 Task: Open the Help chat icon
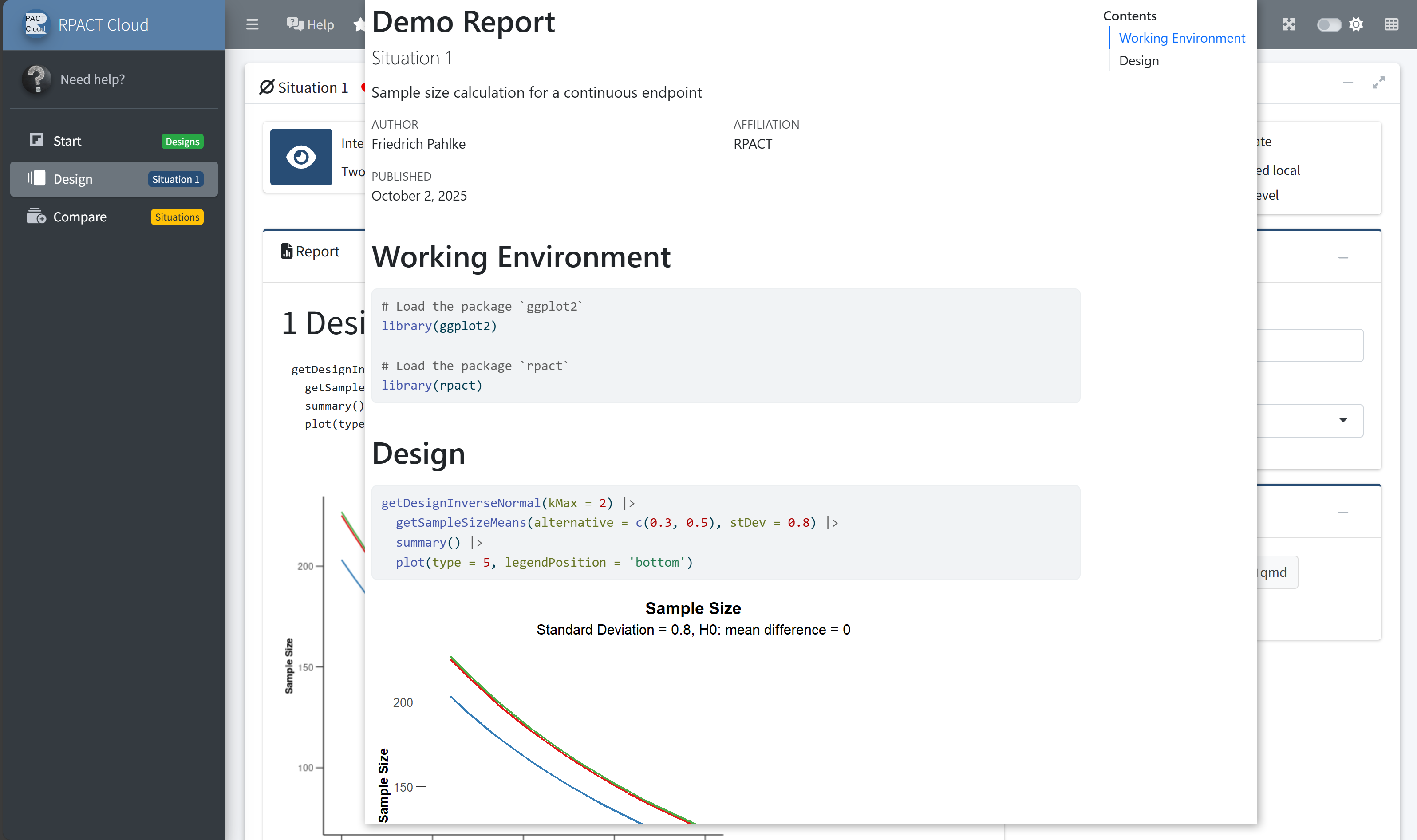pyautogui.click(x=294, y=24)
